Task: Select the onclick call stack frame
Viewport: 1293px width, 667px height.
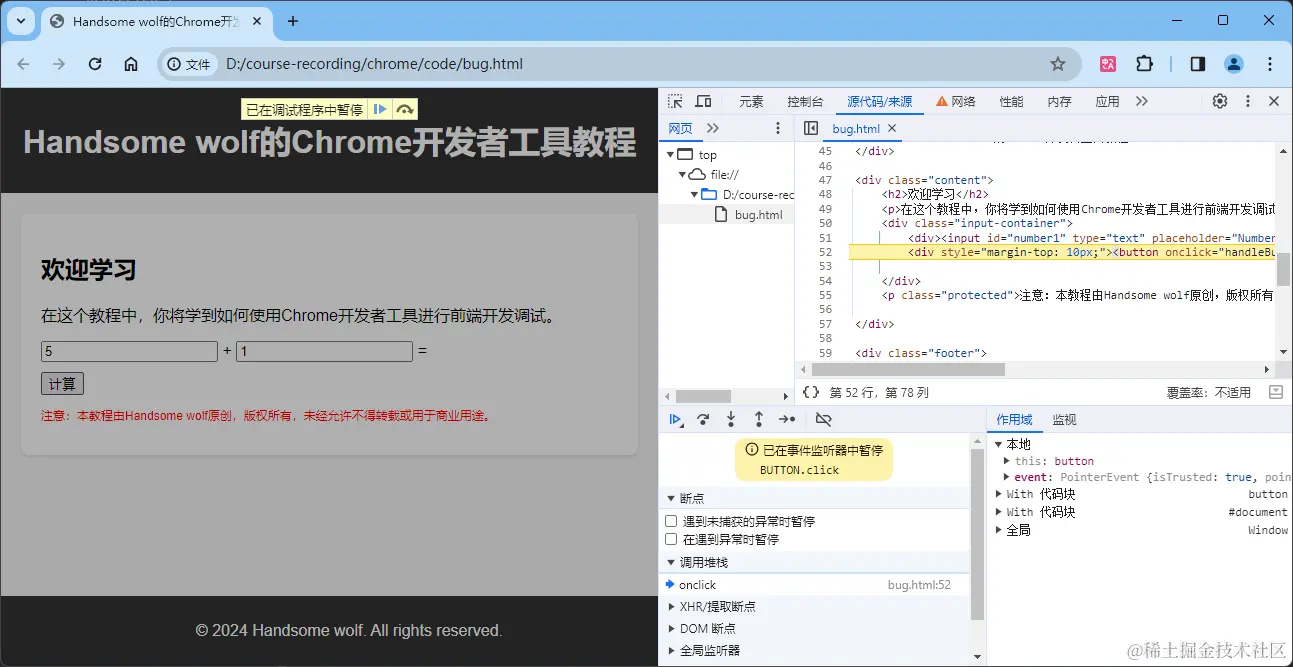Action: pyautogui.click(x=814, y=585)
